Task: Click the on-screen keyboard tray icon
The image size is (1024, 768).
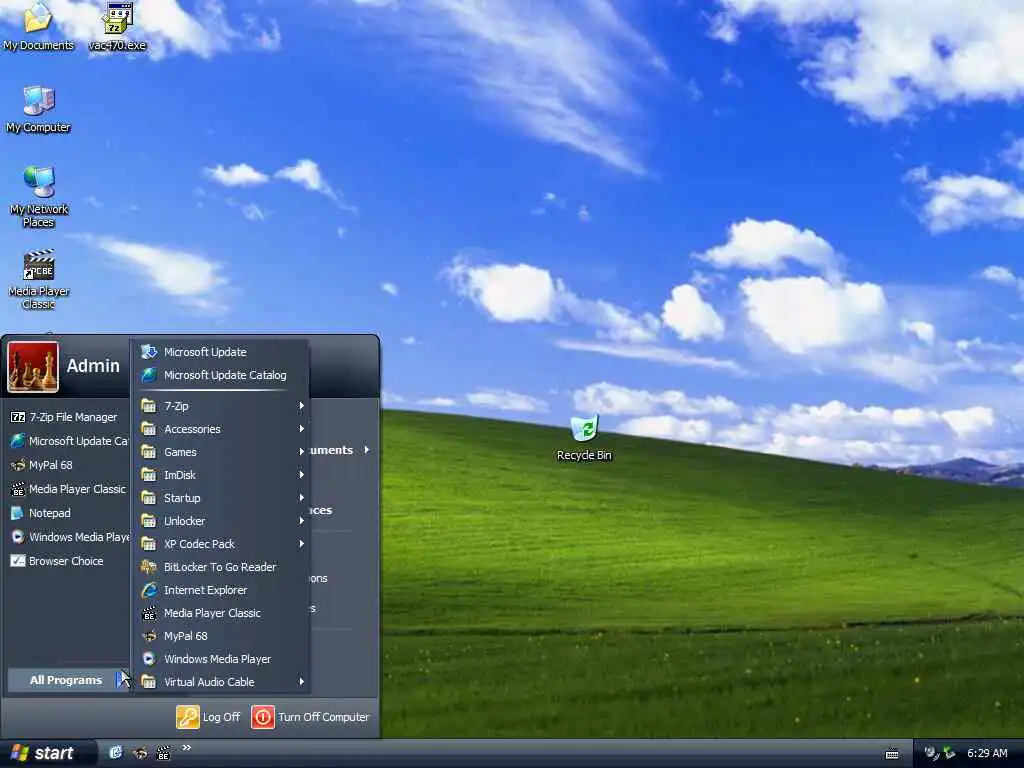Action: click(x=891, y=754)
